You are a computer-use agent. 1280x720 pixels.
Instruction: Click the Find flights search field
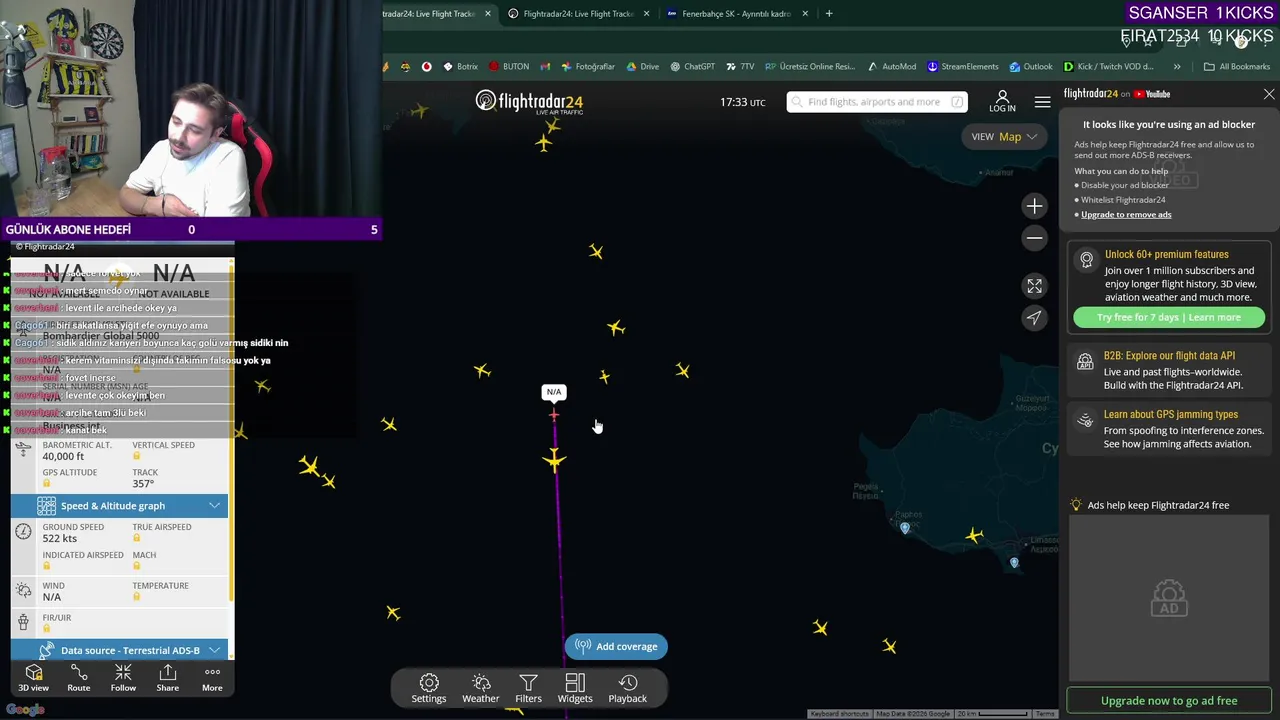click(x=877, y=102)
